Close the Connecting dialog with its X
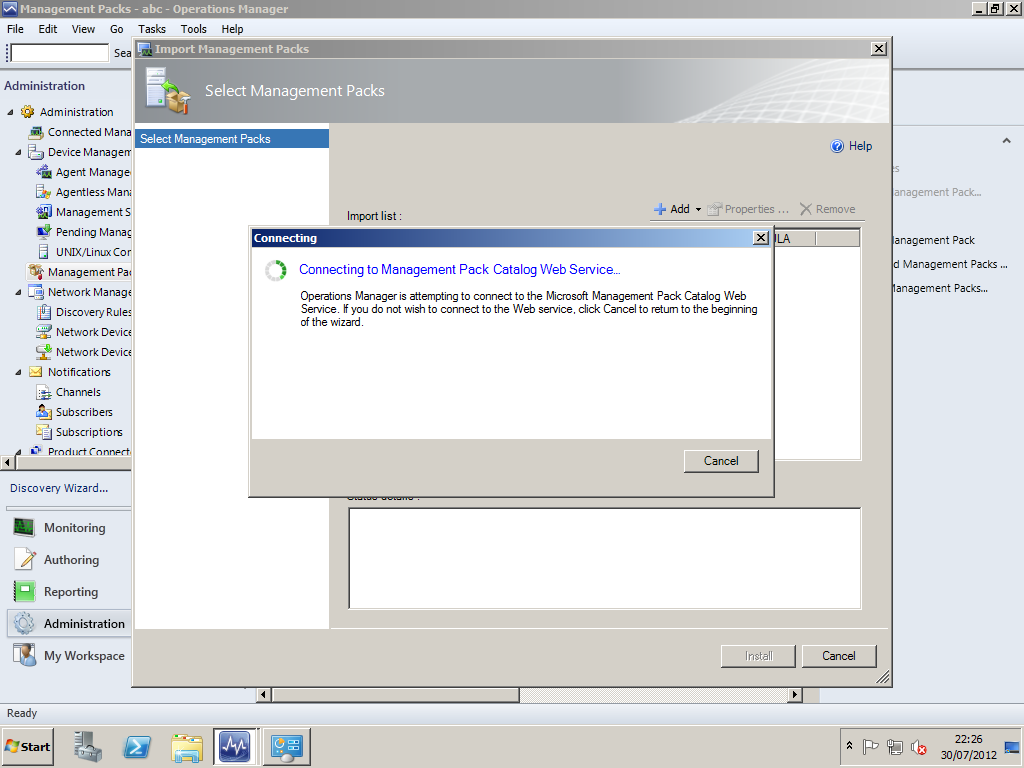 (761, 238)
